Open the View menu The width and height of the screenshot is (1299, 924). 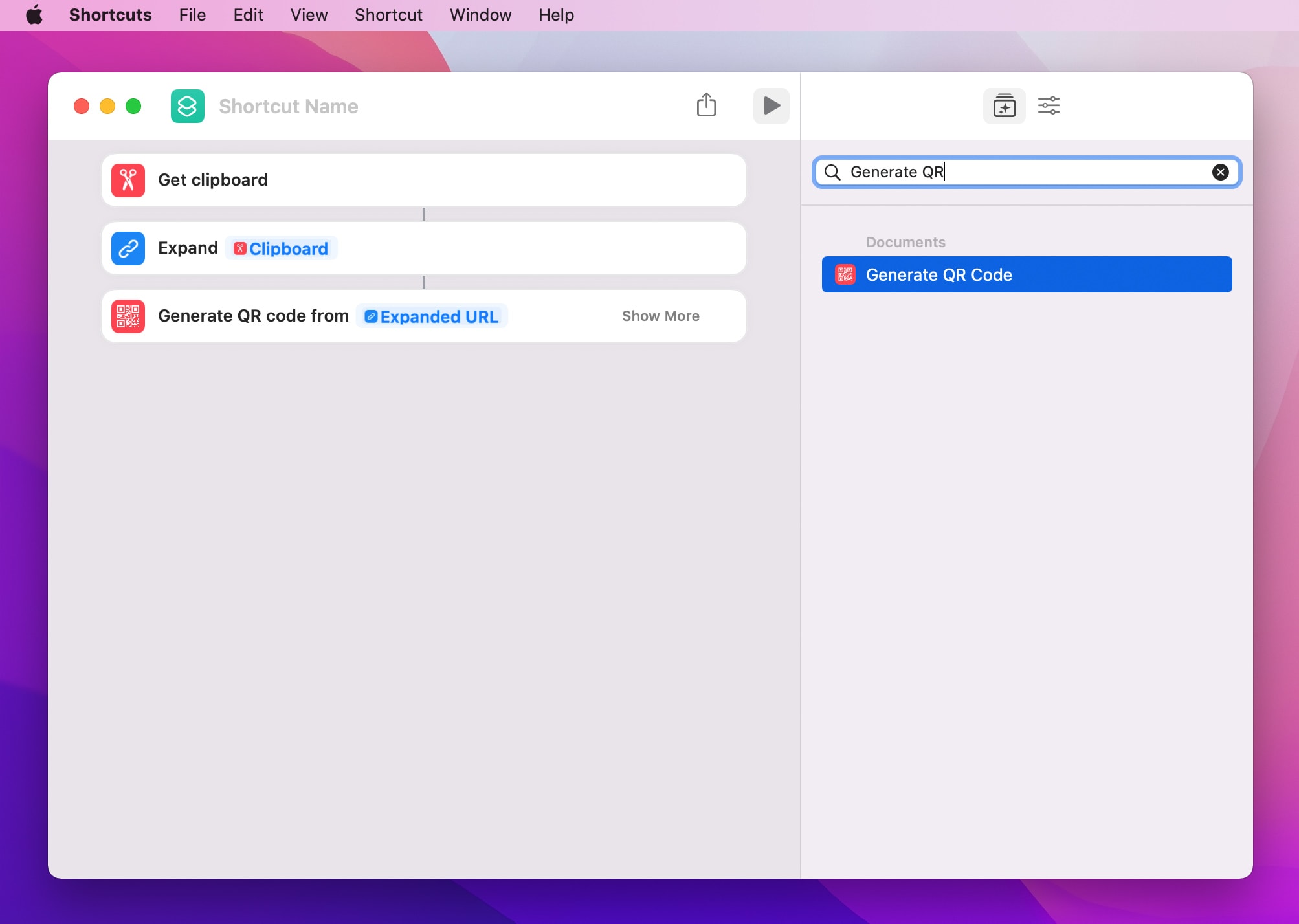(309, 15)
